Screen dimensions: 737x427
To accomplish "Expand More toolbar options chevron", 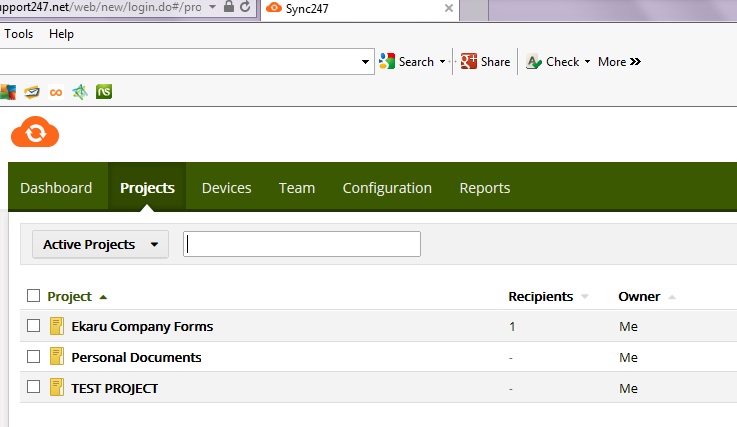I will 635,62.
